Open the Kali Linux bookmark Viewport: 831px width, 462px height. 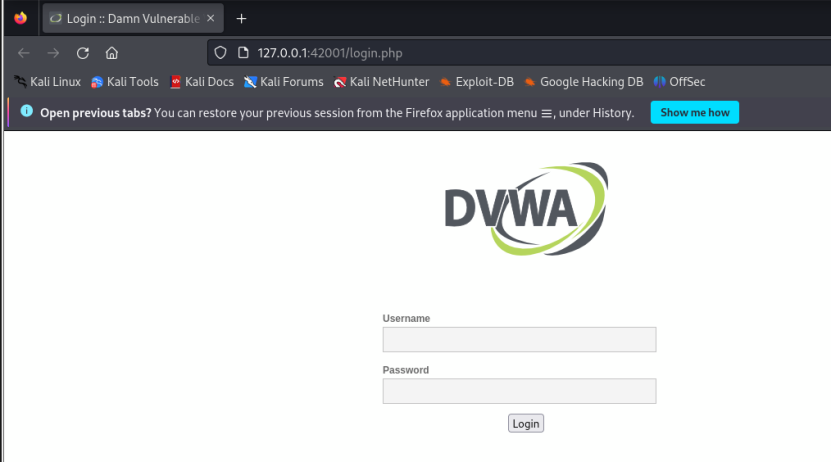47,82
